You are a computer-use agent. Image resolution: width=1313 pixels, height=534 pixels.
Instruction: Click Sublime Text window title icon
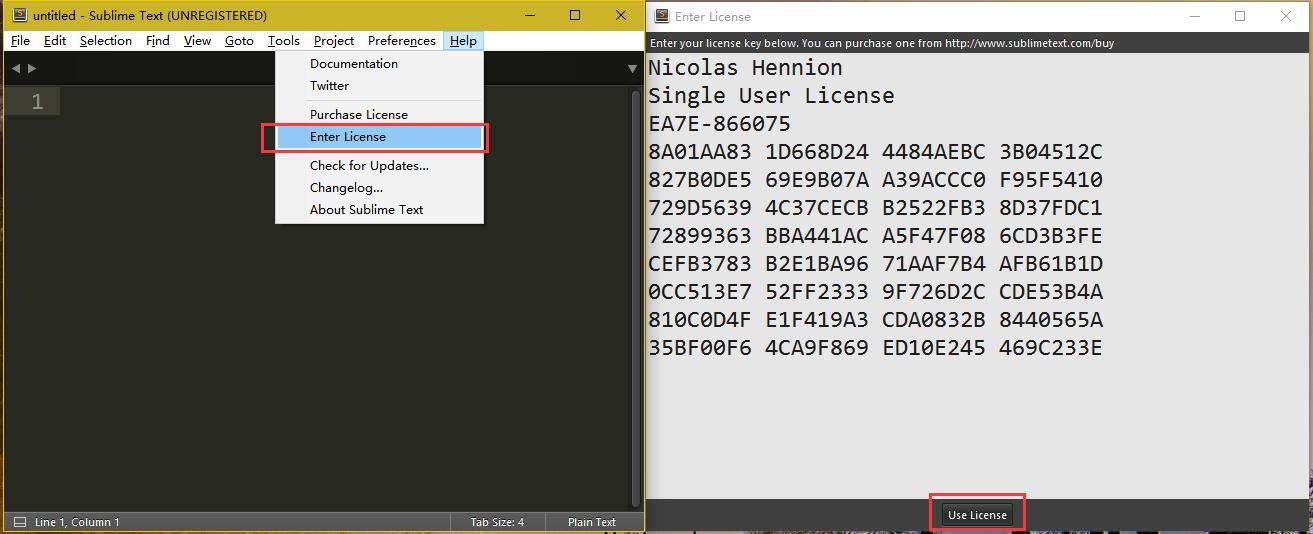coord(19,15)
